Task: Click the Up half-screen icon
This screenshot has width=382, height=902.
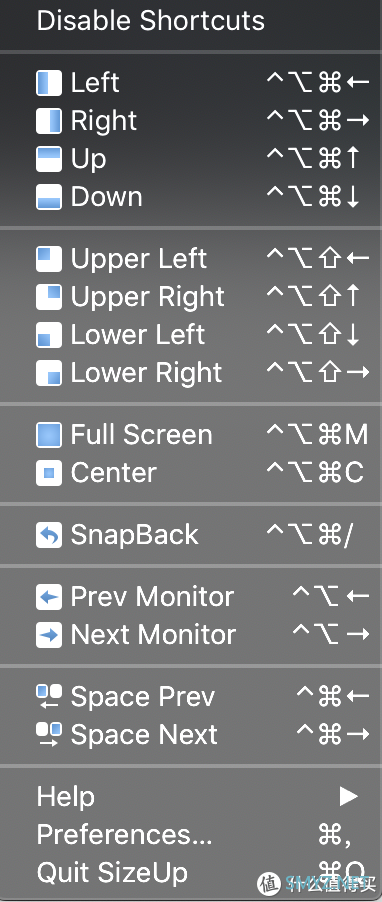Action: coord(49,159)
